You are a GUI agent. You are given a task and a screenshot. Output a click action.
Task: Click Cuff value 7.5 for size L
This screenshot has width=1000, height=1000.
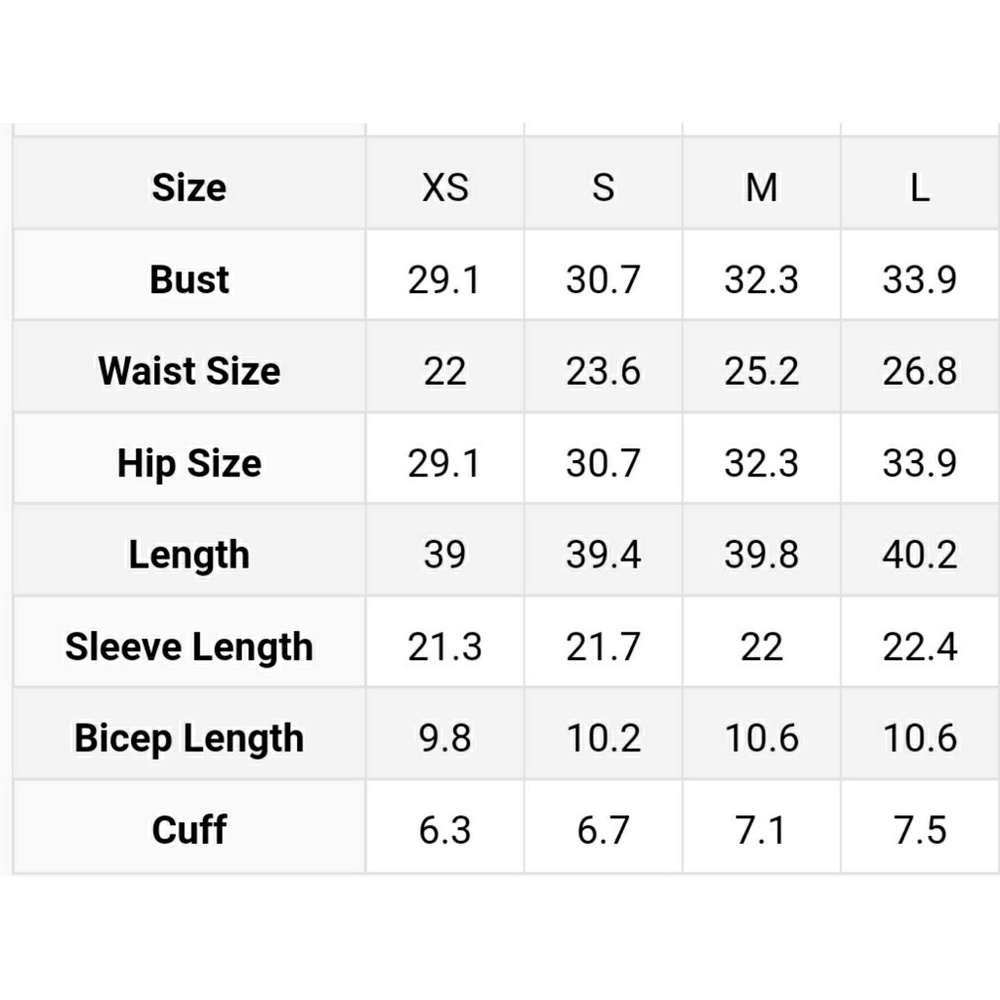tap(919, 830)
